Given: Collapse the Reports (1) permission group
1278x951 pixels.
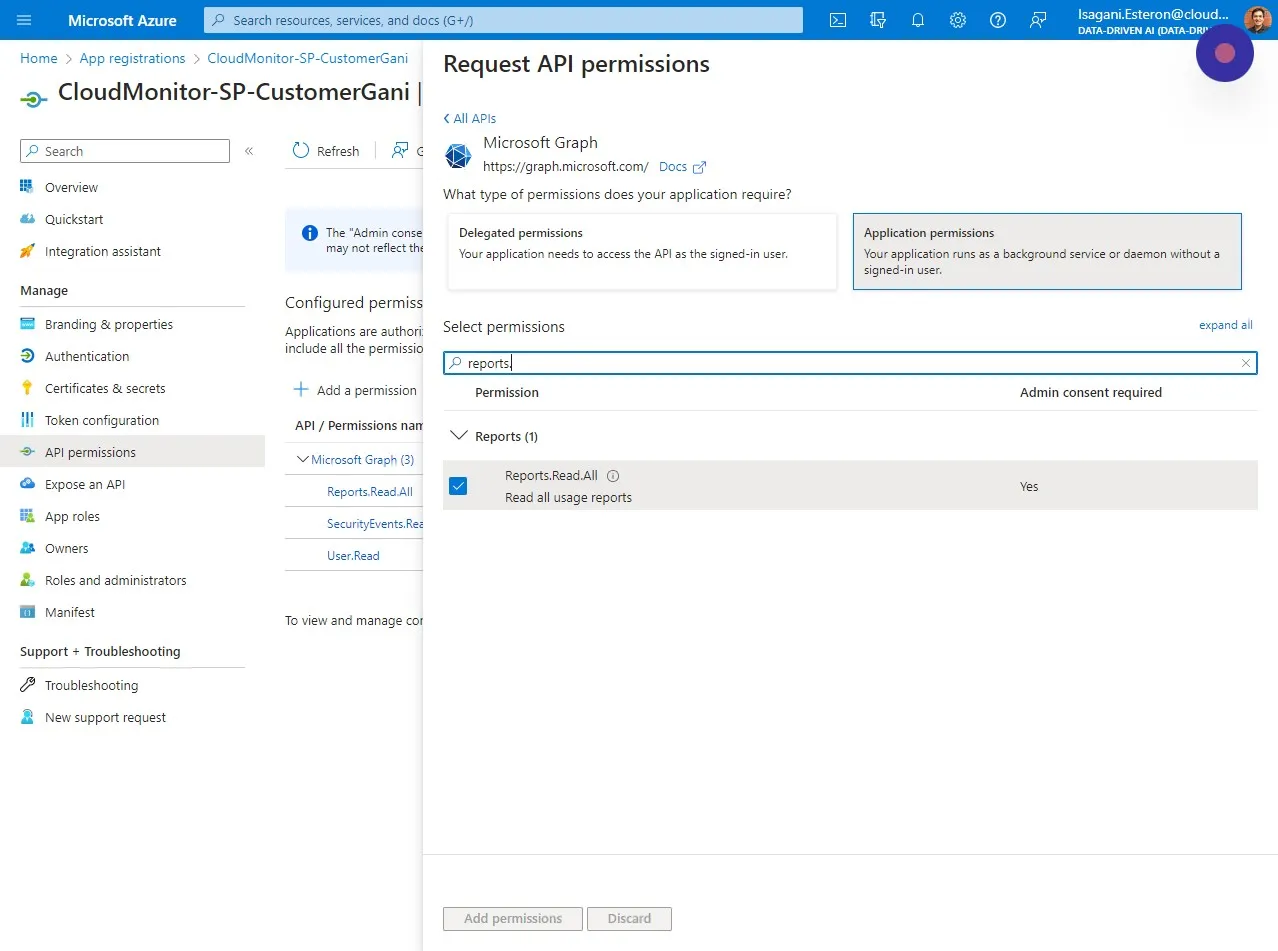Looking at the screenshot, I should (x=459, y=436).
